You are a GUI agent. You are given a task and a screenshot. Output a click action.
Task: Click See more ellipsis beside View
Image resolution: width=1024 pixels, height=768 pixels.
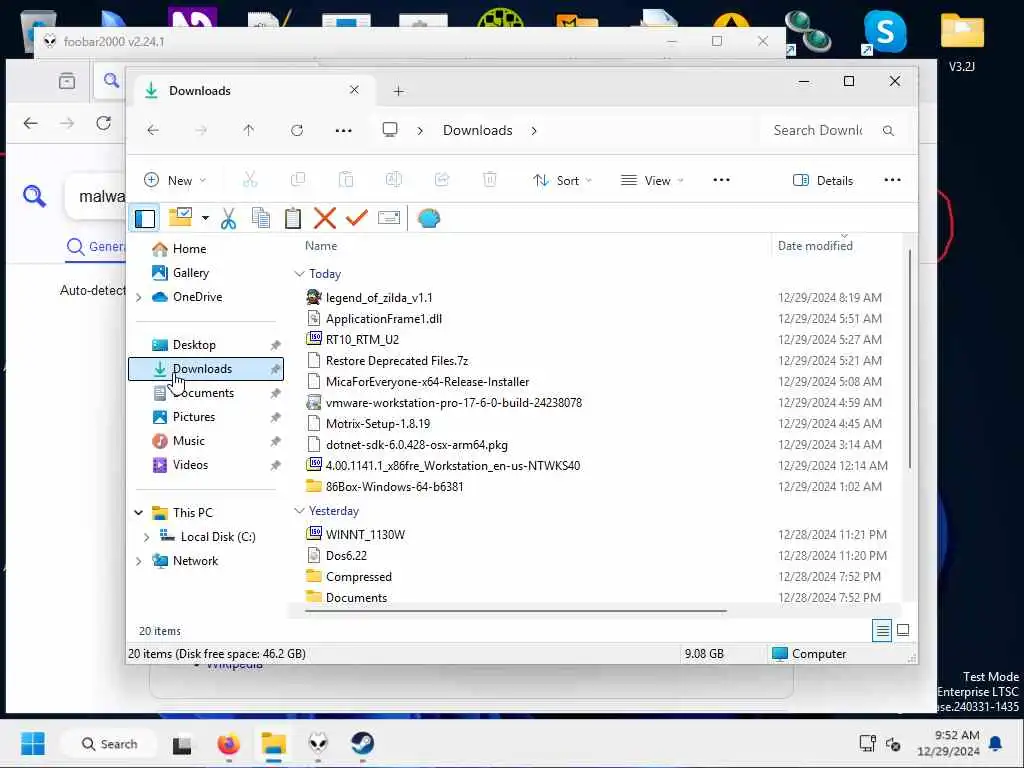[721, 180]
